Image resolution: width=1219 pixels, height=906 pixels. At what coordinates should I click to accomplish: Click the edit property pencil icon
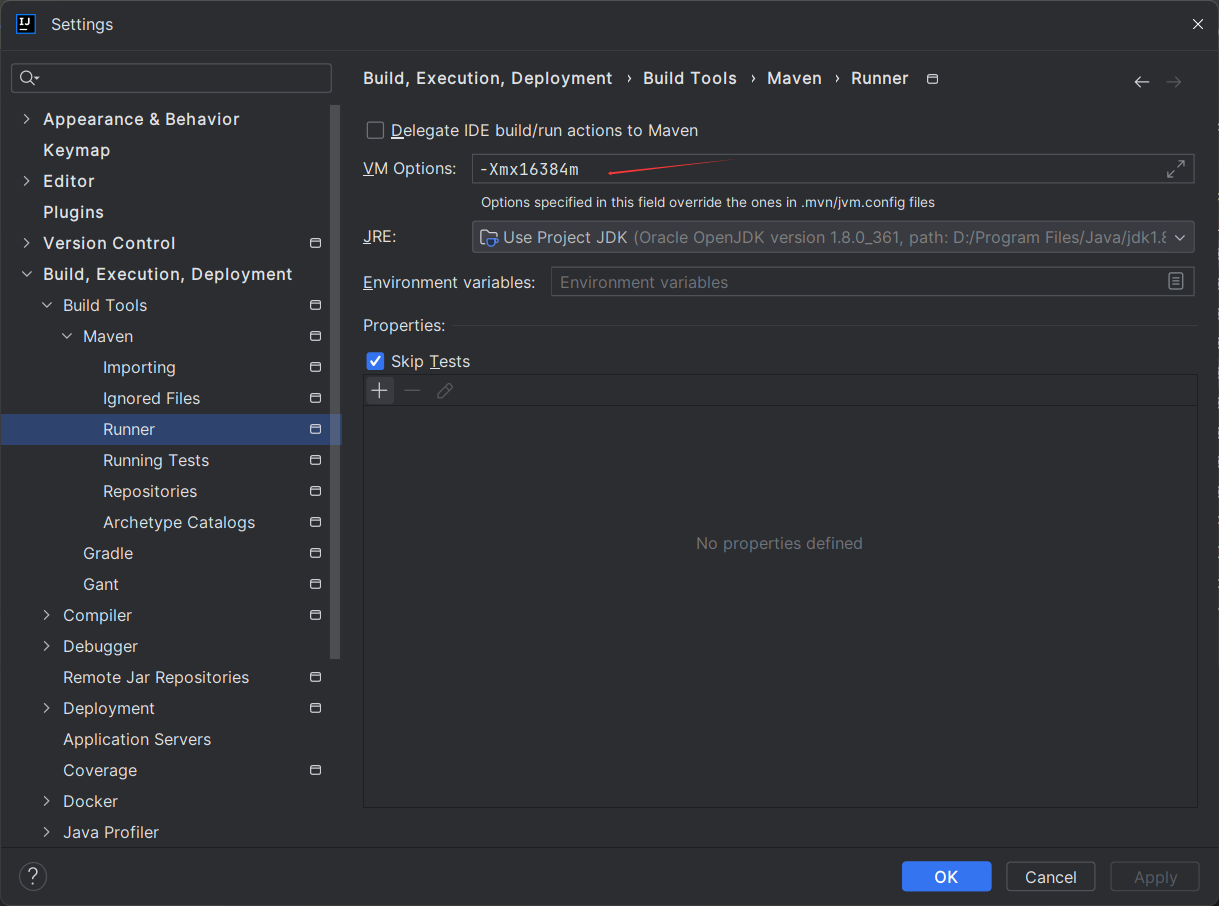(445, 390)
